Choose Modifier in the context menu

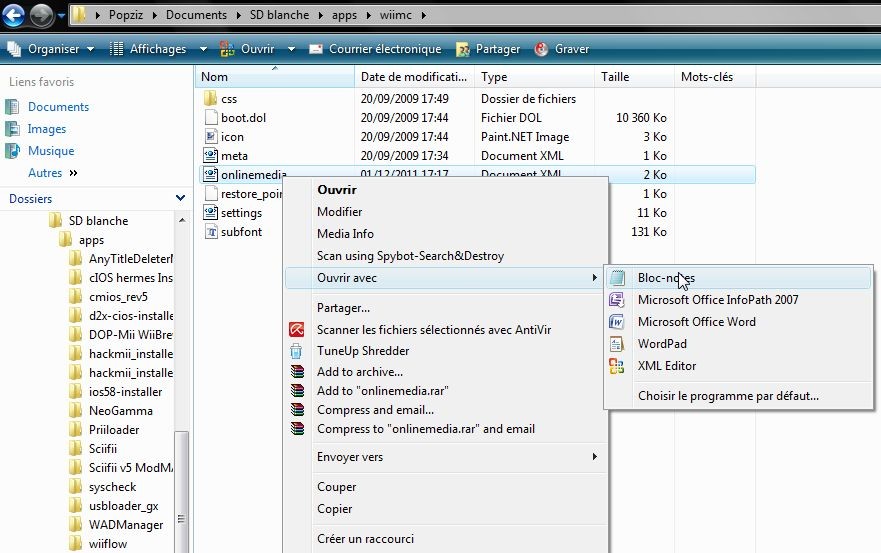tap(447, 212)
